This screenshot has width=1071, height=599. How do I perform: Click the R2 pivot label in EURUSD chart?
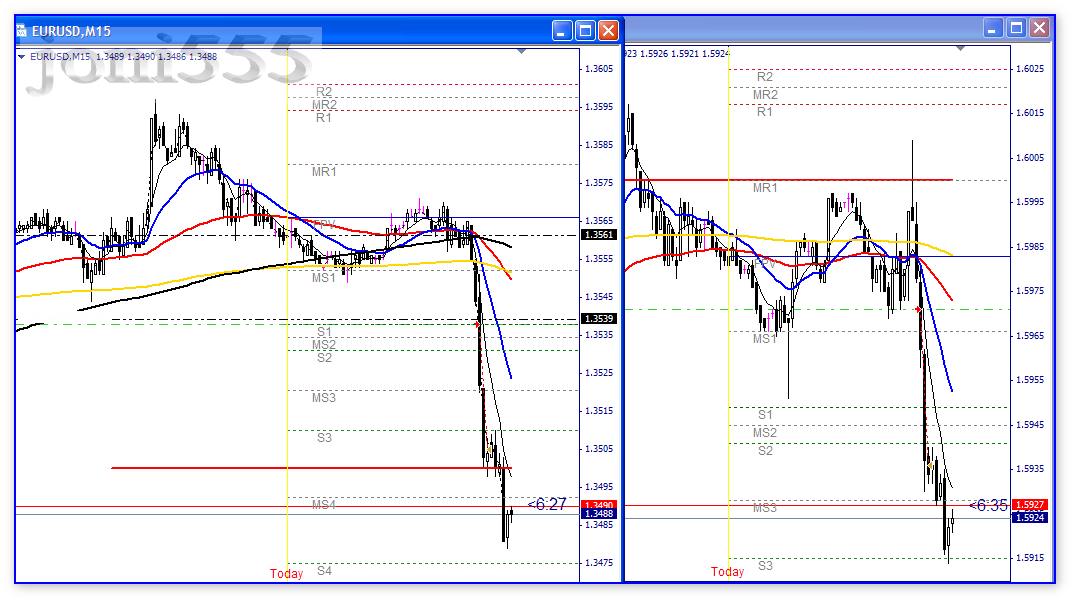click(x=324, y=92)
